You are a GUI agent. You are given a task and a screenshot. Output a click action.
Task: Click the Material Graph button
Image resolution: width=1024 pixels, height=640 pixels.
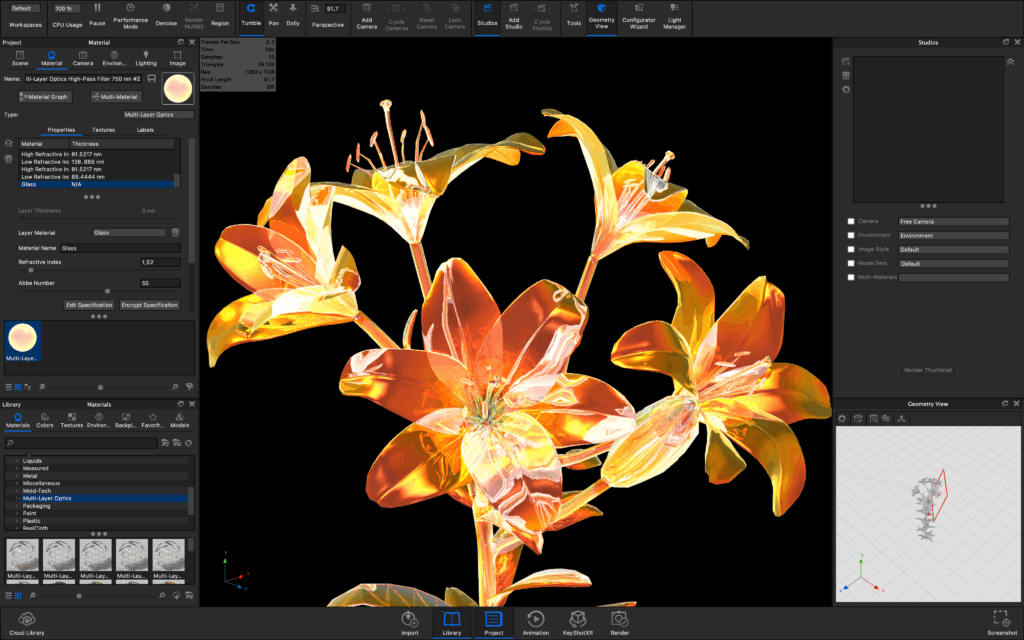click(46, 97)
